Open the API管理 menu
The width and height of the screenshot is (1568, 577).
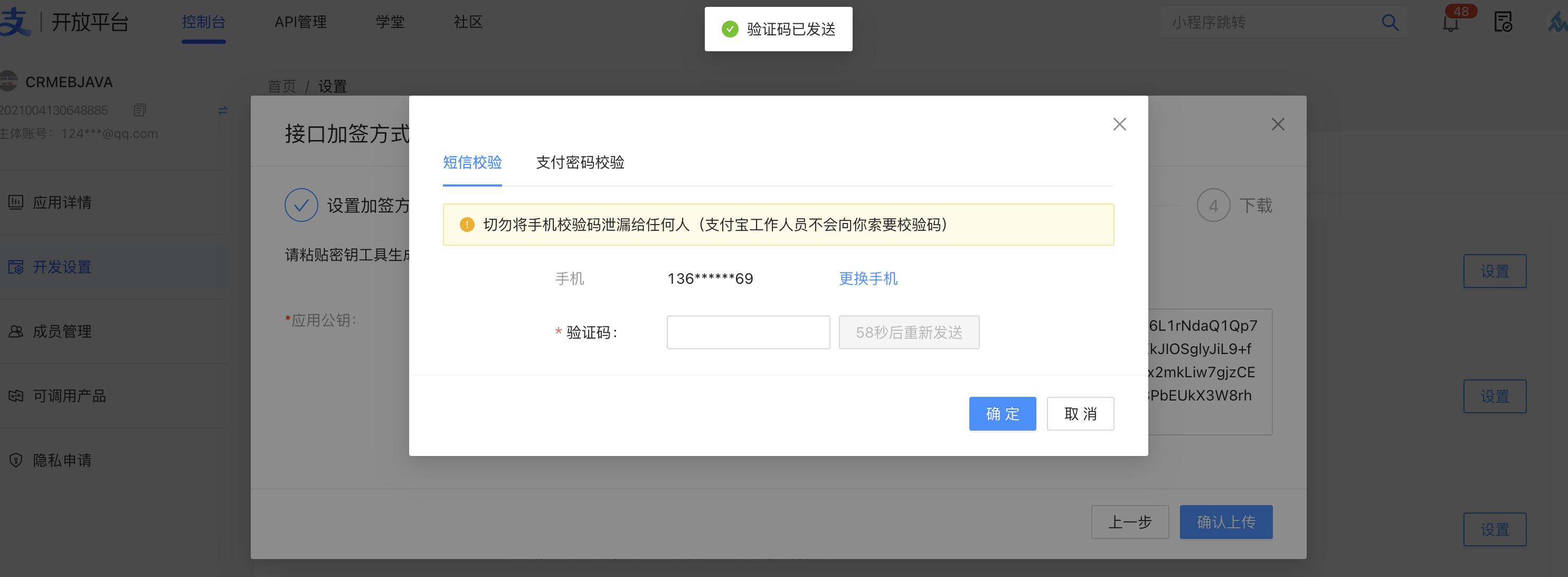[300, 23]
